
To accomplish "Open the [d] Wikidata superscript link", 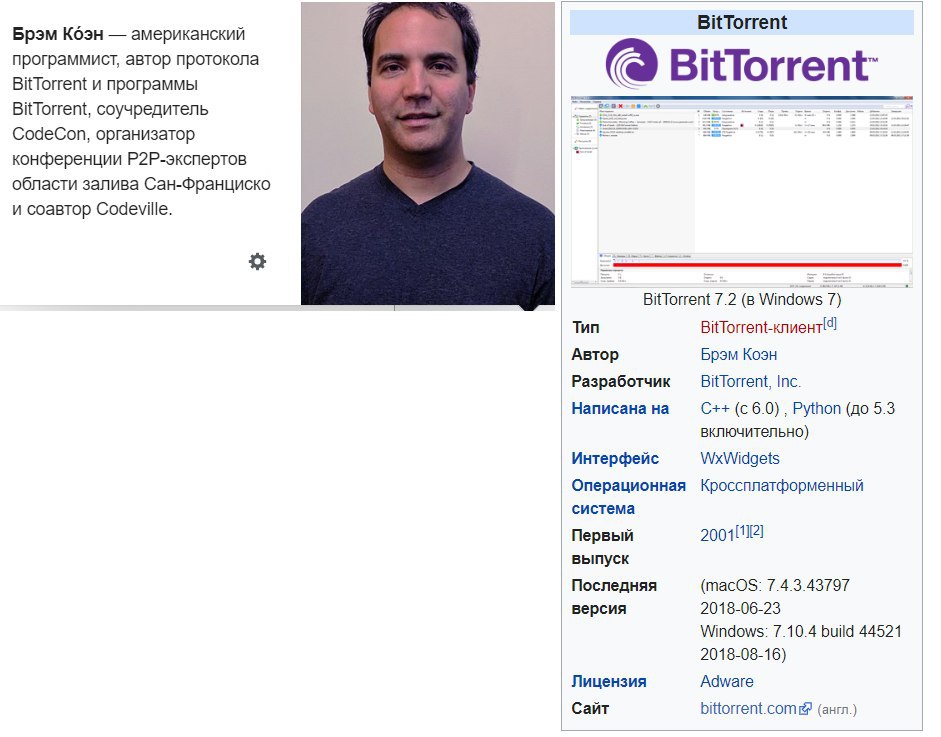I will pyautogui.click(x=829, y=323).
